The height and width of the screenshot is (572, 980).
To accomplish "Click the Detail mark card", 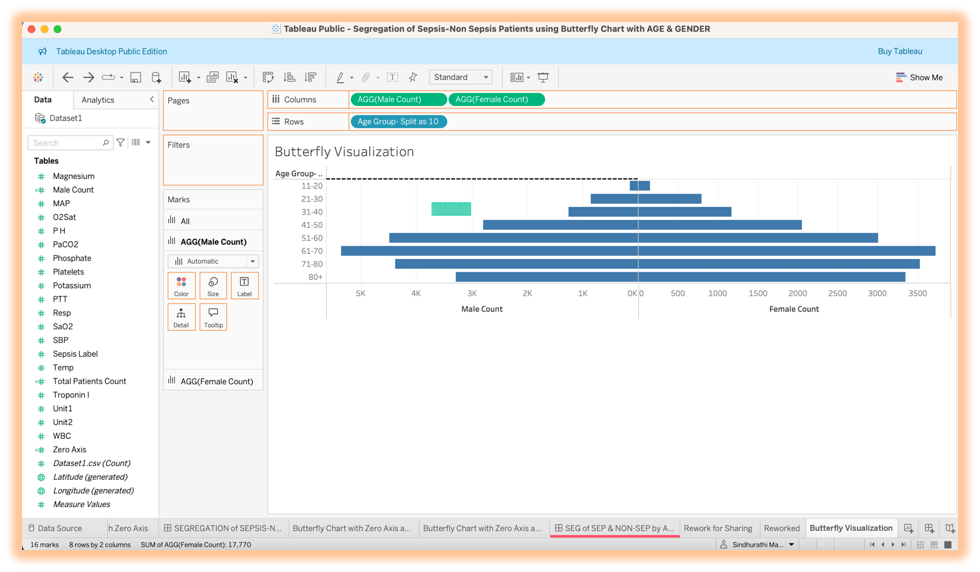I will point(181,317).
